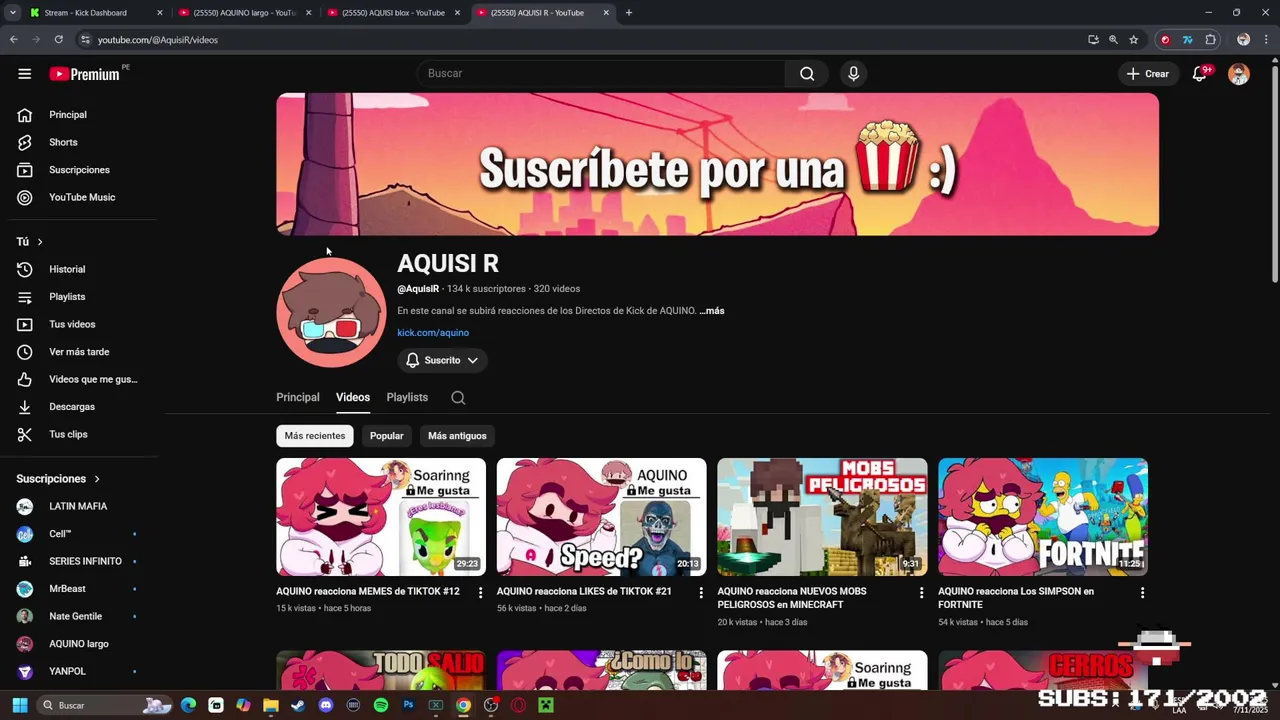The height and width of the screenshot is (720, 1280).
Task: Switch to AQUISI blox browser tab
Action: coord(394,13)
